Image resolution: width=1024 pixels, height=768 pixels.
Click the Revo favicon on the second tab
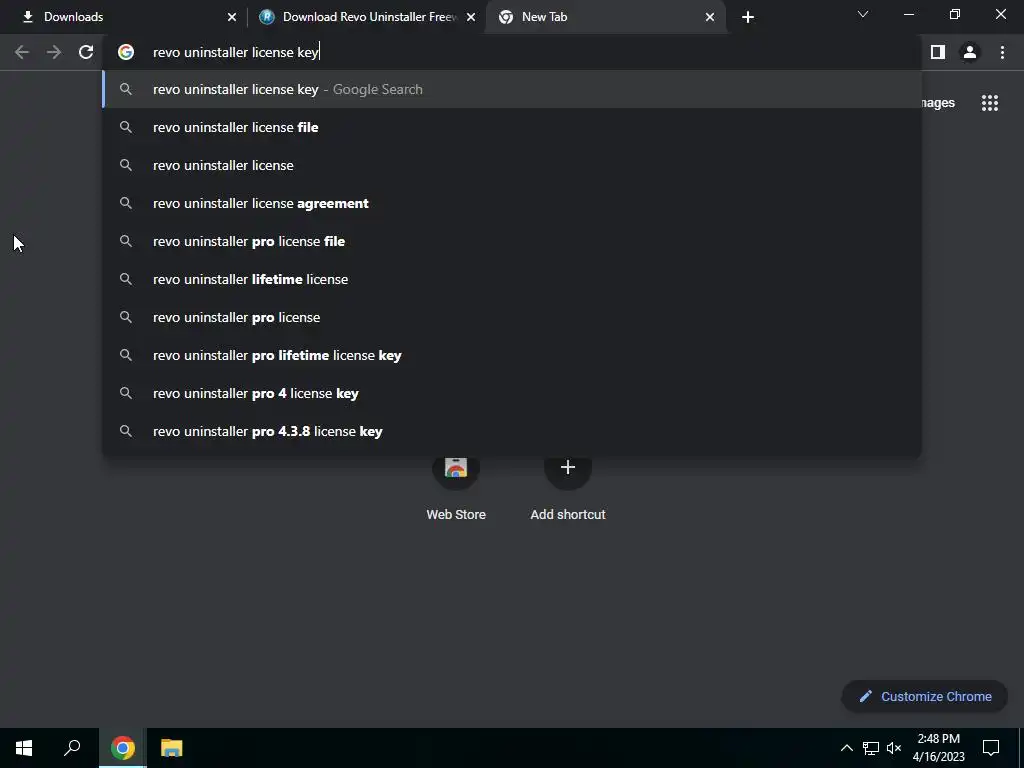(x=266, y=17)
